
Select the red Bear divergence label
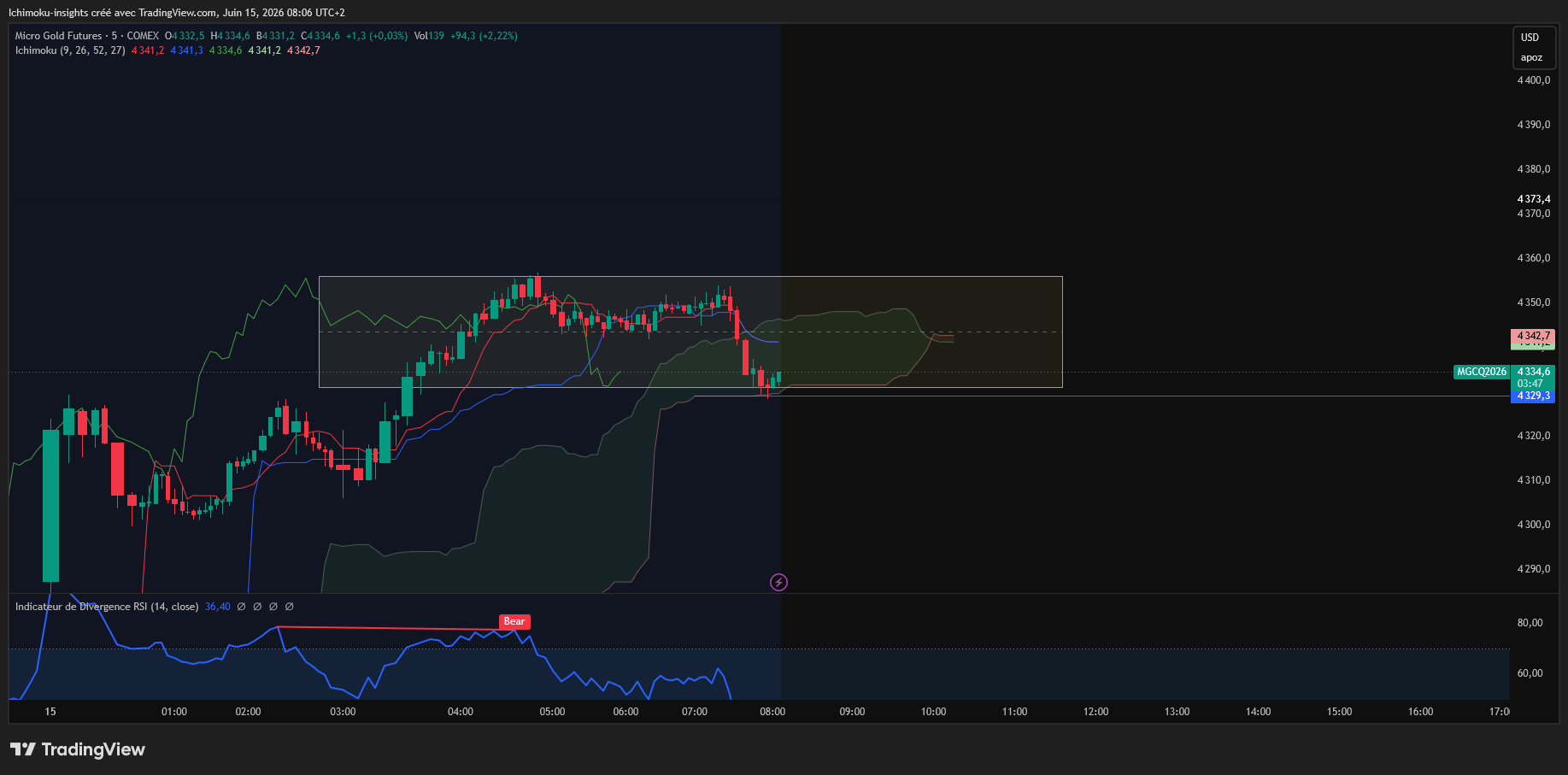[x=514, y=622]
